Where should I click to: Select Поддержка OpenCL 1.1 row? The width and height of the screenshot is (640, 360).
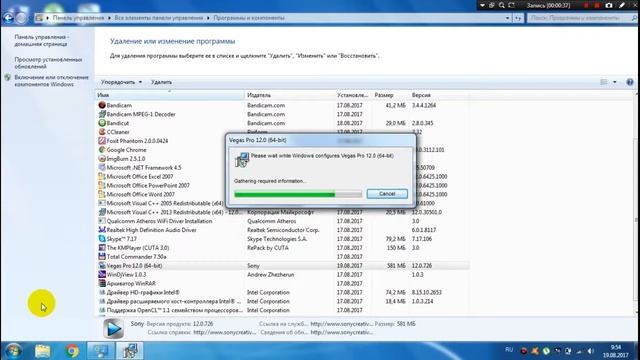click(283, 310)
